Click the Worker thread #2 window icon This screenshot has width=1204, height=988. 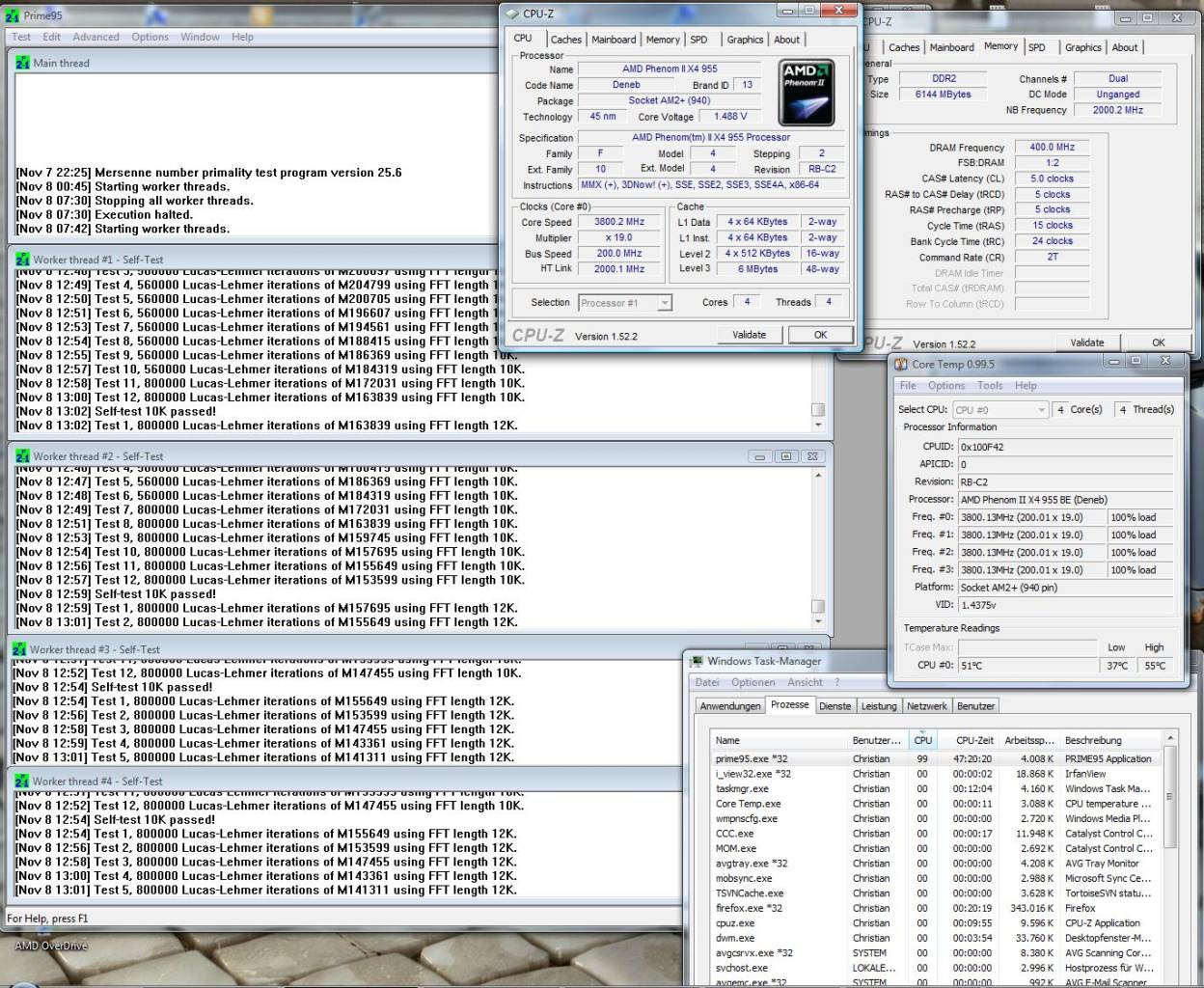(x=22, y=456)
